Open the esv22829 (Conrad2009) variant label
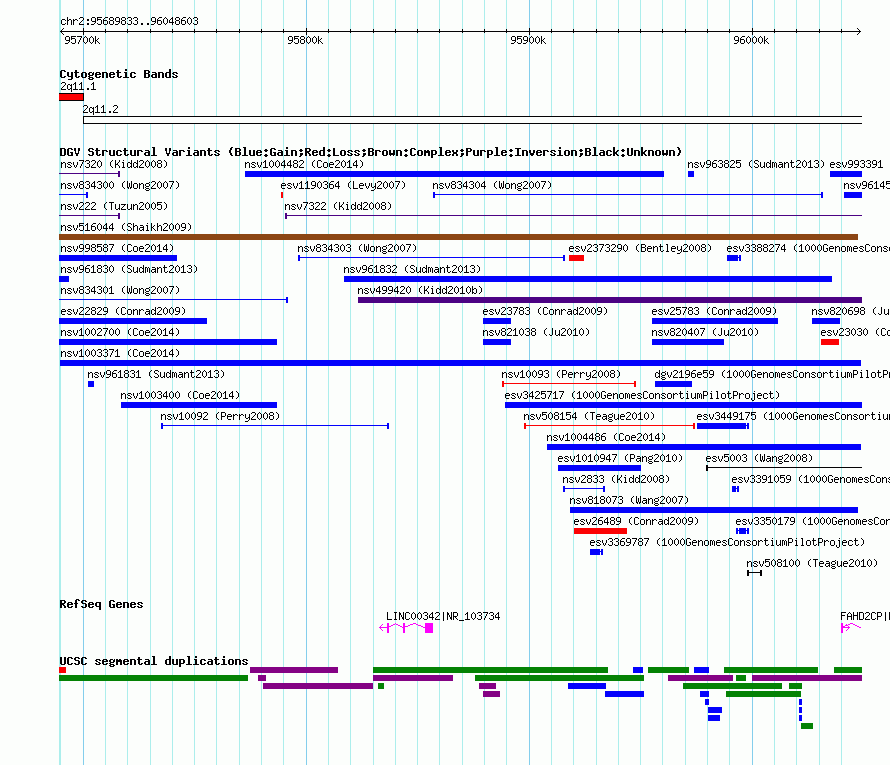The width and height of the screenshot is (890, 765). [x=123, y=311]
